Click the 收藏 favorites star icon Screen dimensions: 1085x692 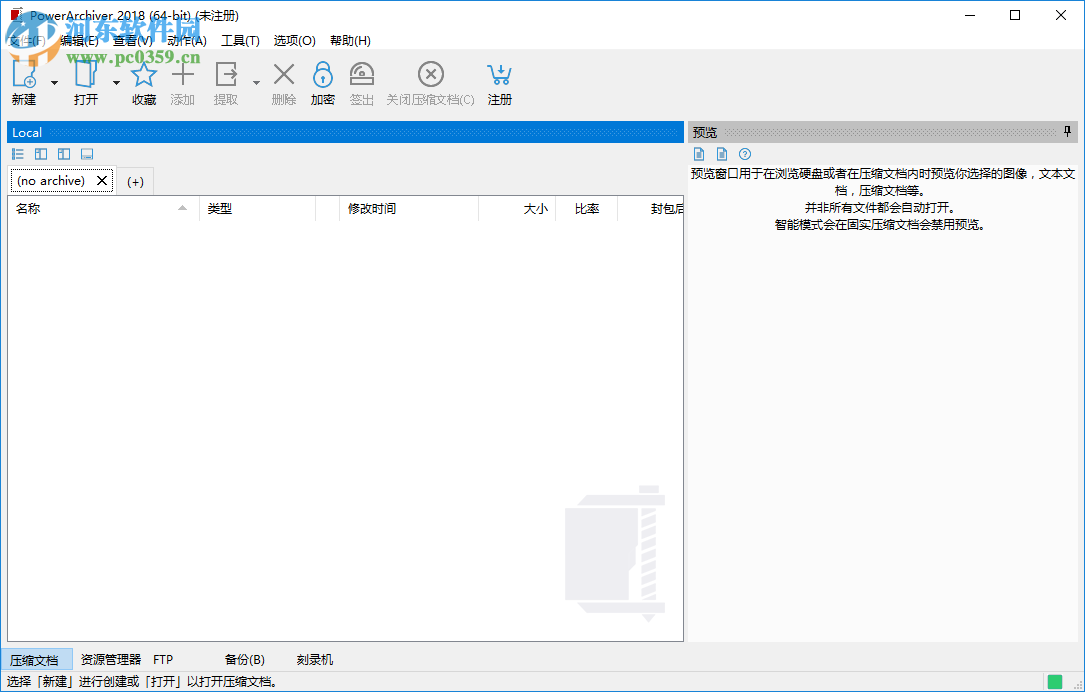[143, 75]
